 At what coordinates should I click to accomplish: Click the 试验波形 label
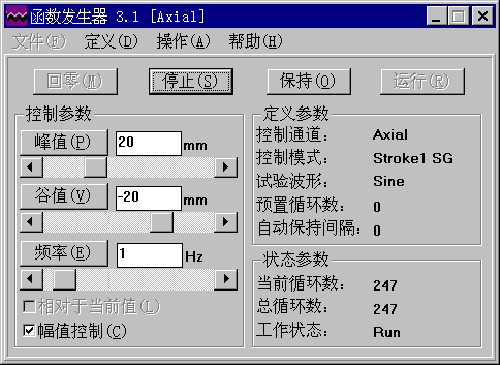pyautogui.click(x=292, y=181)
